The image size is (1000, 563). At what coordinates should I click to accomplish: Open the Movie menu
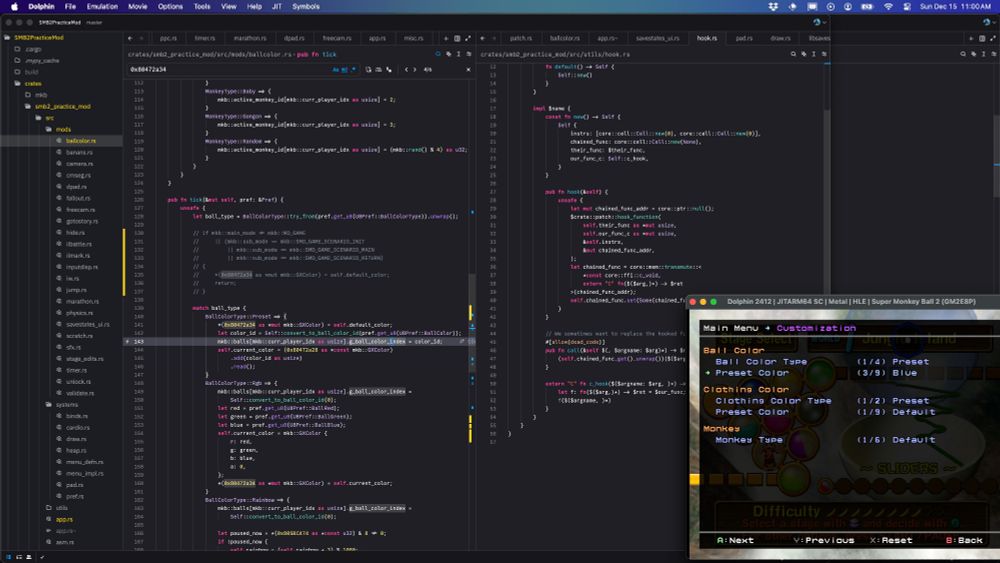point(138,6)
